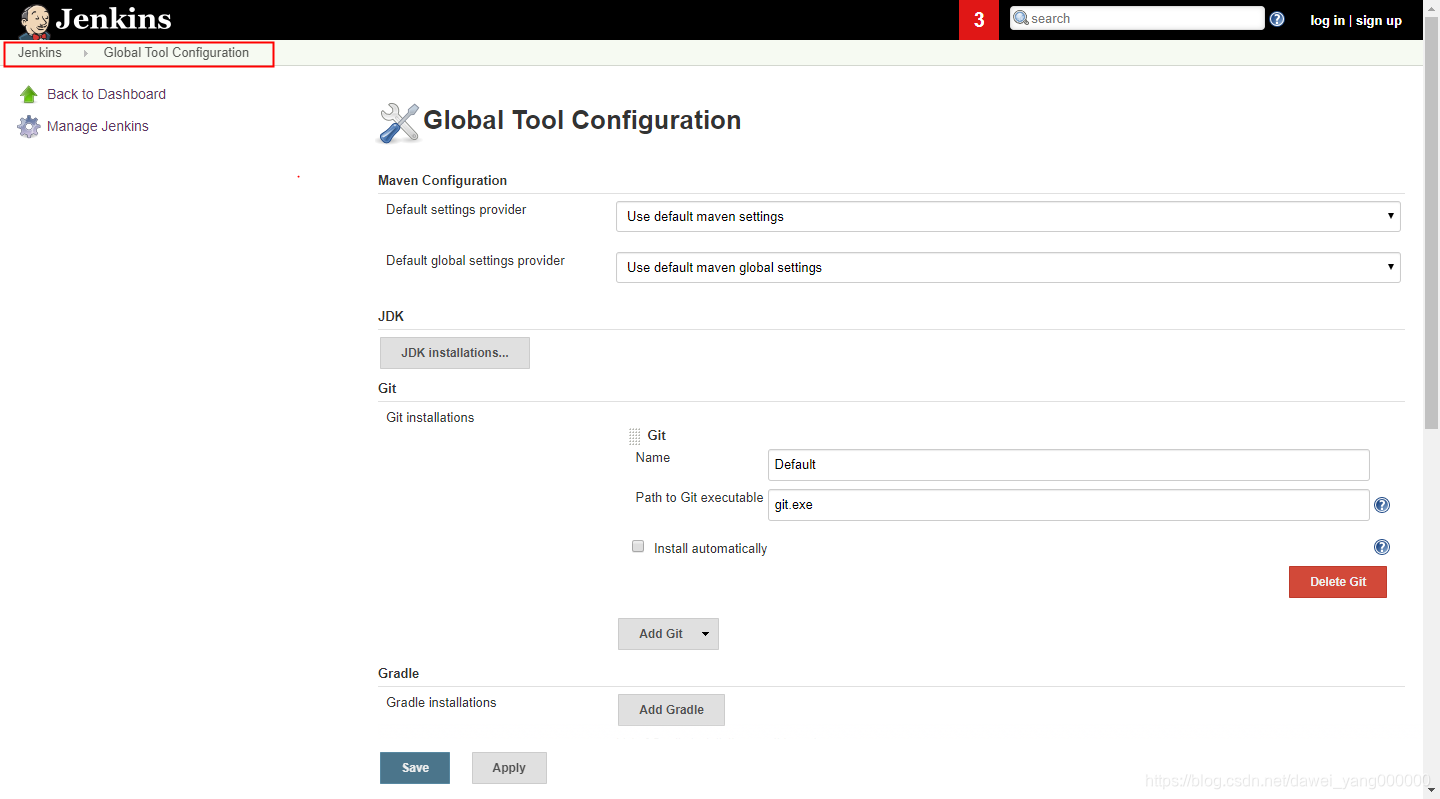This screenshot has height=799, width=1440.
Task: Click the breadcrumb separator arrow after Jenkins
Action: [85, 53]
